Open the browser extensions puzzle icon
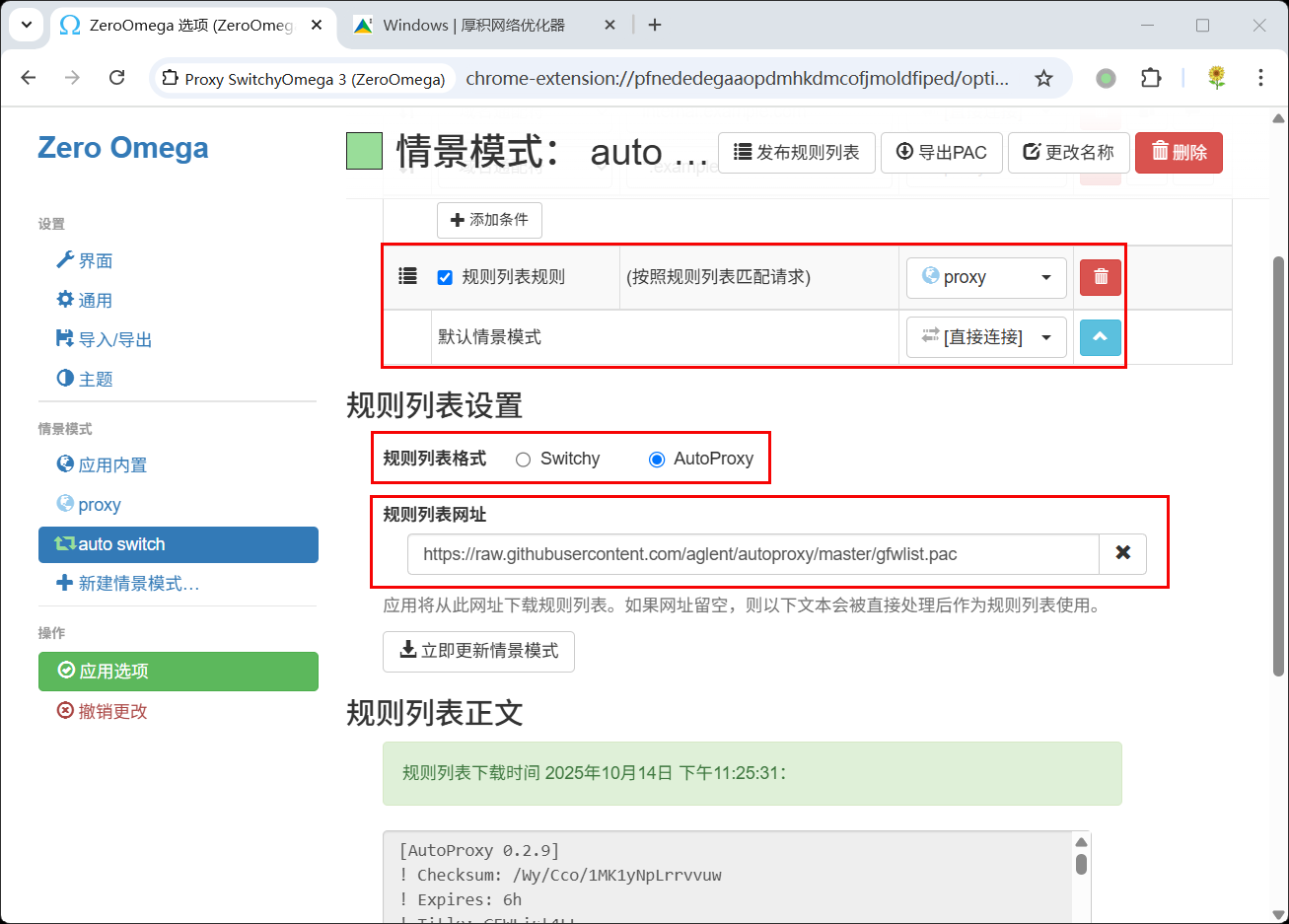The width and height of the screenshot is (1289, 924). tap(1151, 79)
